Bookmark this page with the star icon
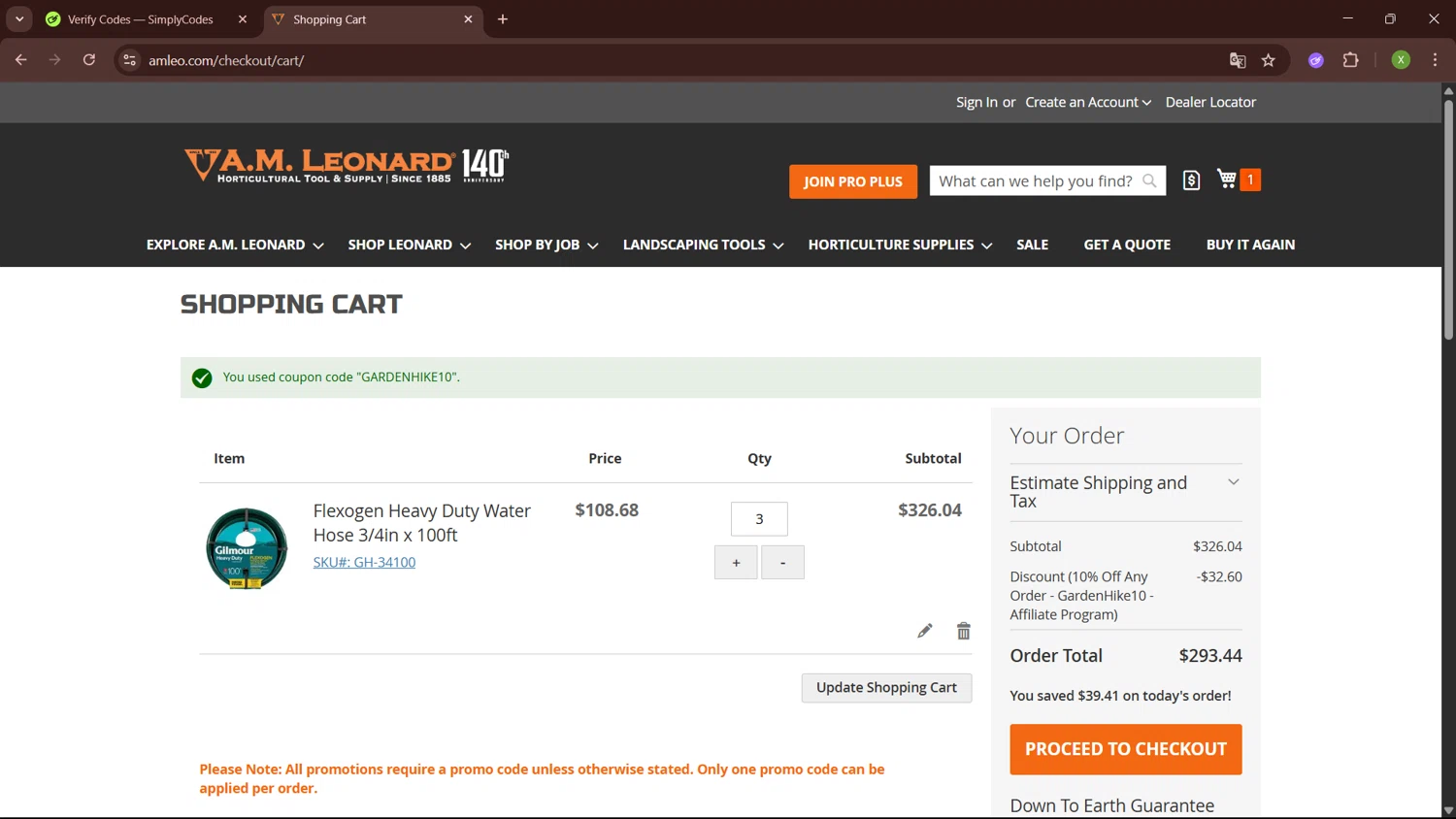This screenshot has width=1456, height=819. tap(1269, 60)
